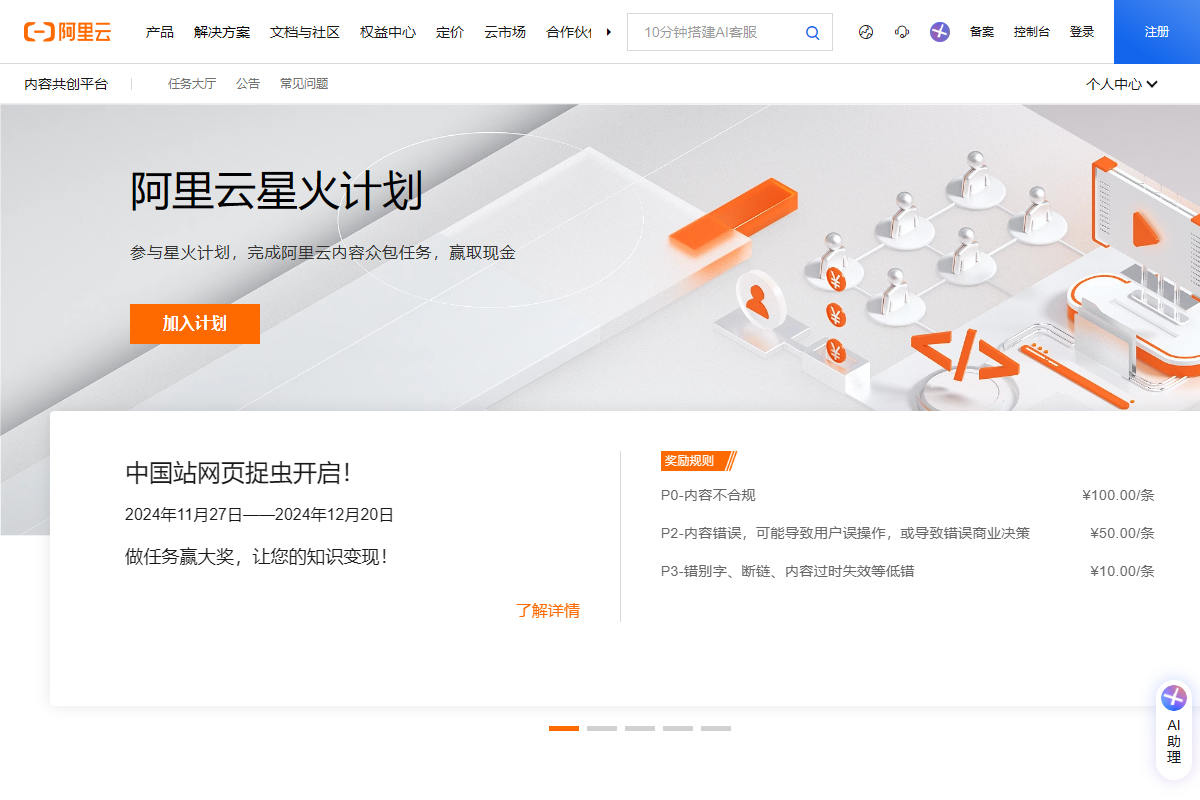The image size is (1200, 800).
Task: Click the customer service headset icon
Action: [x=902, y=32]
